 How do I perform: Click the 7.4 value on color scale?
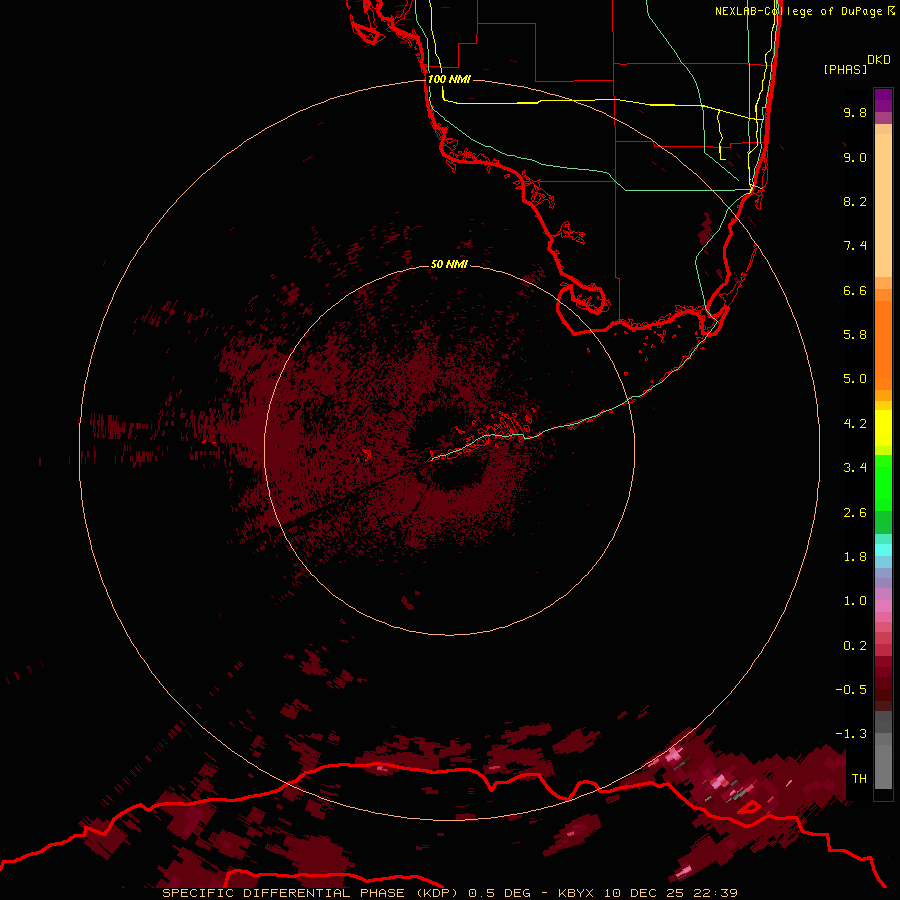pos(855,246)
